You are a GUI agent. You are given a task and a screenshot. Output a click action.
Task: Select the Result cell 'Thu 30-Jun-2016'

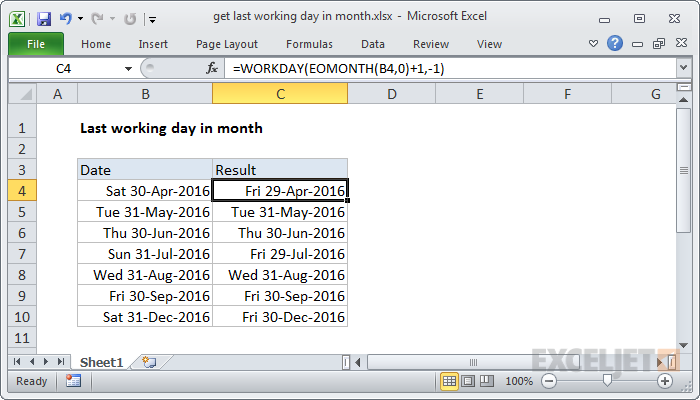coord(280,233)
